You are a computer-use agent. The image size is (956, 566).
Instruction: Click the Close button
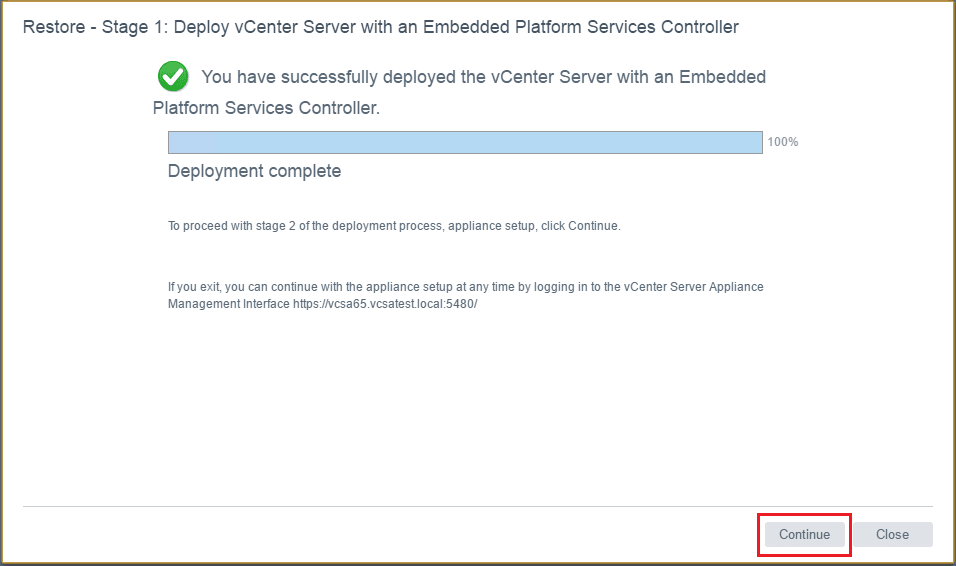click(893, 534)
